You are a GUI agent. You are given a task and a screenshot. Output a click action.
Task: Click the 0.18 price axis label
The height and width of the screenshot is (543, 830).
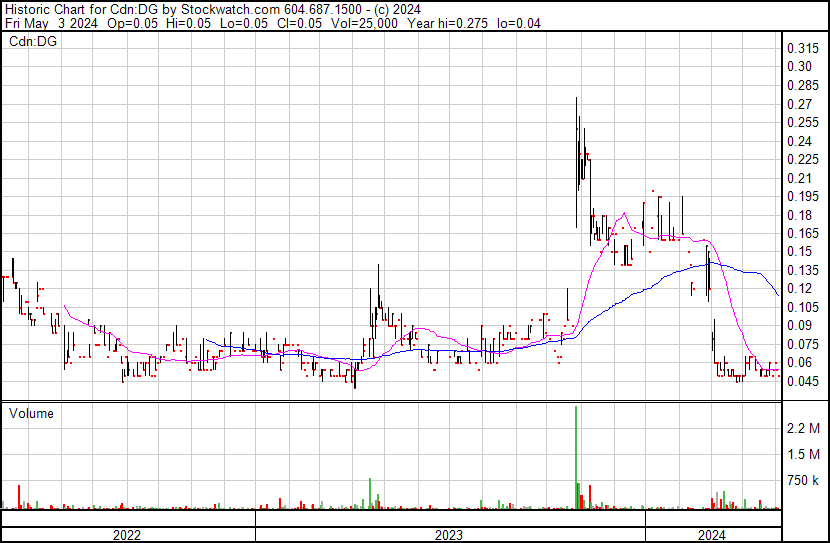point(799,215)
